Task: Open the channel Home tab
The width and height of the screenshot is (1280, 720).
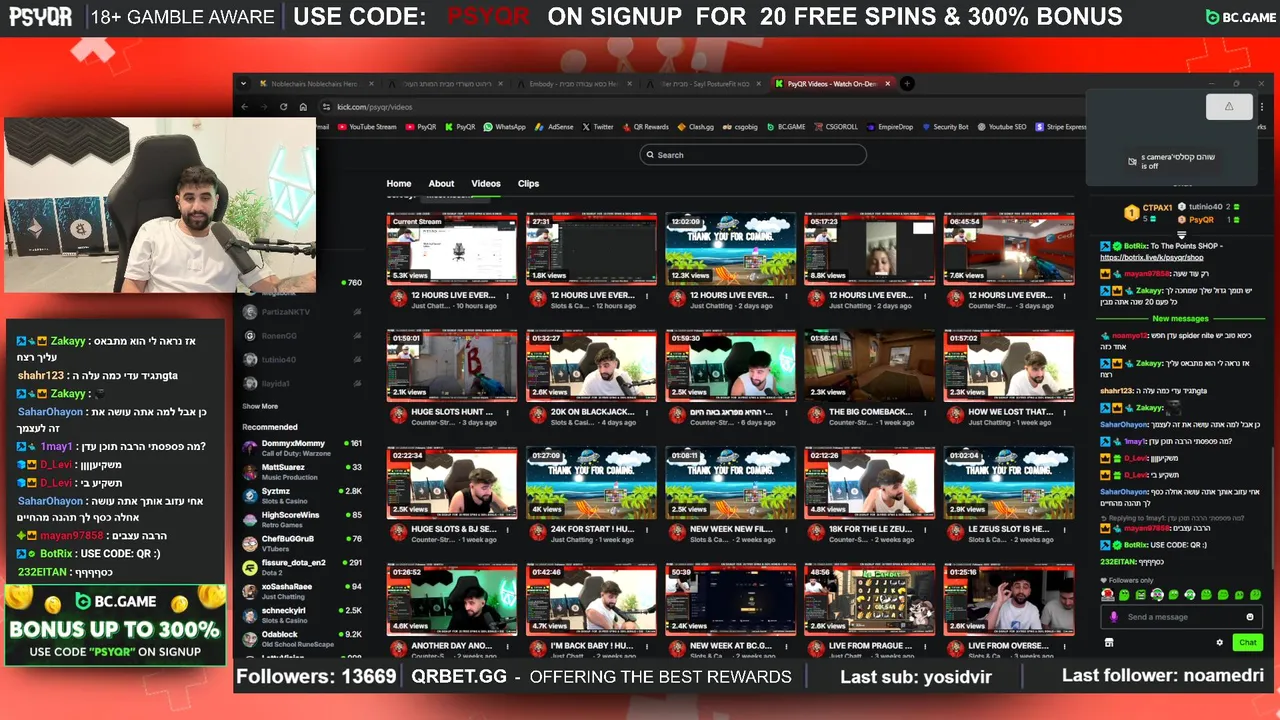Action: click(x=399, y=184)
